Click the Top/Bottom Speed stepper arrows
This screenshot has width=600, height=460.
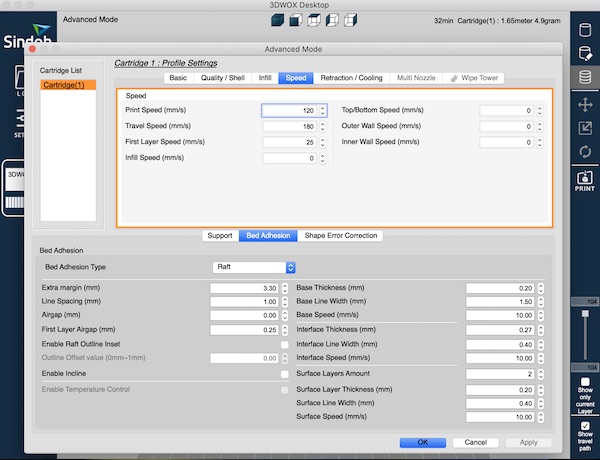click(540, 111)
